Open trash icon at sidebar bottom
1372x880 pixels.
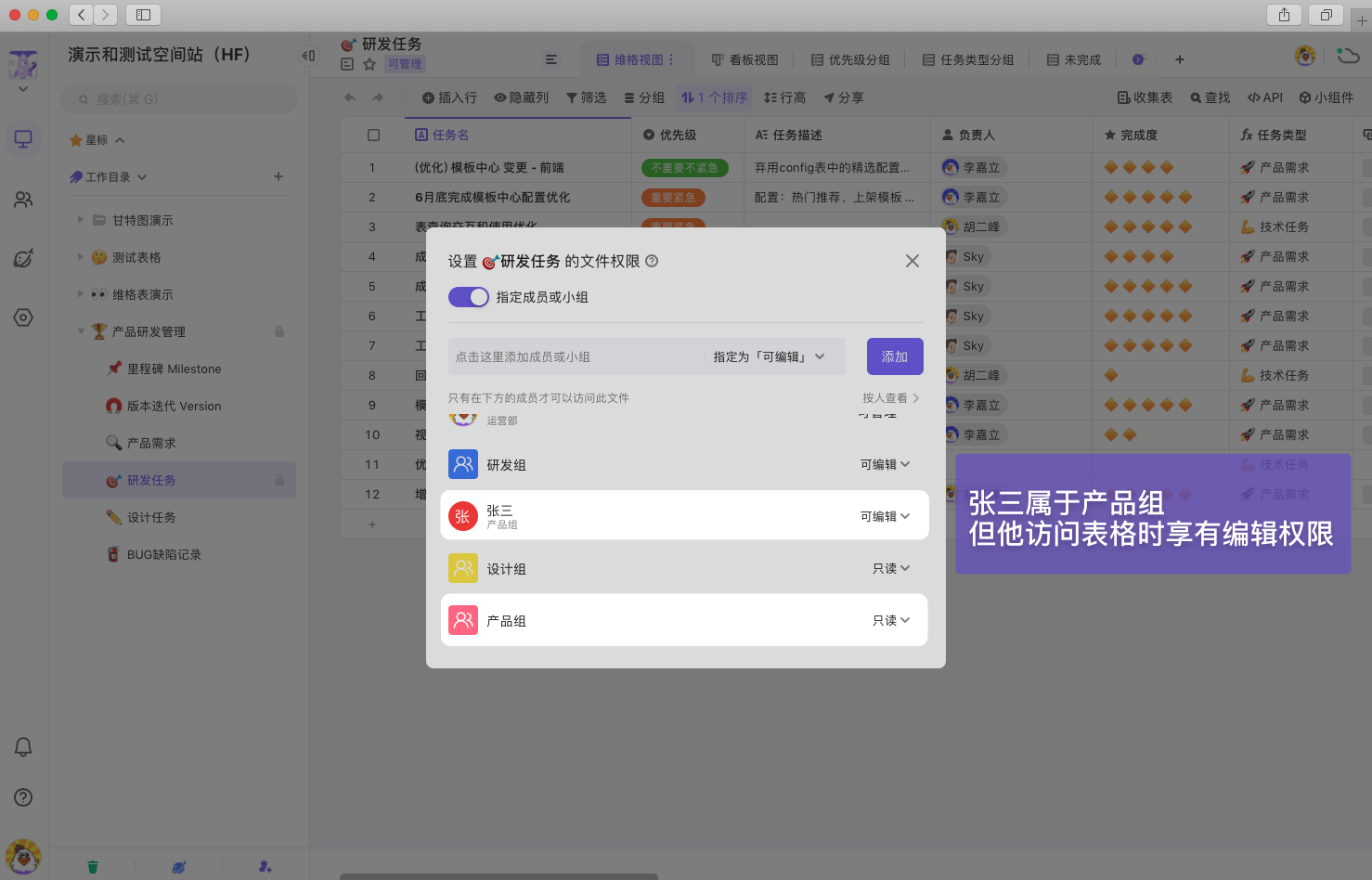[x=93, y=867]
